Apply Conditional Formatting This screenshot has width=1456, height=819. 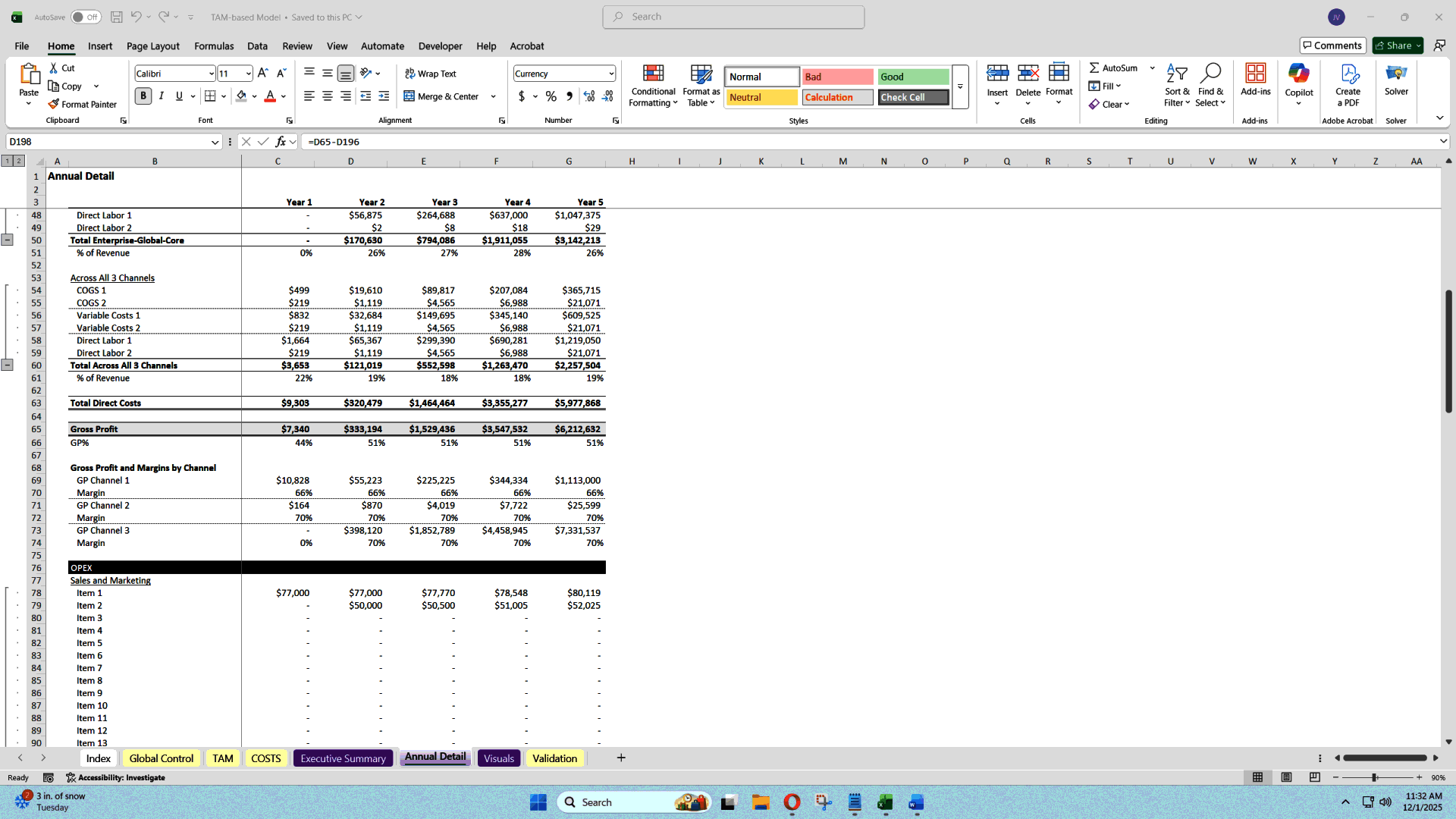(x=653, y=85)
